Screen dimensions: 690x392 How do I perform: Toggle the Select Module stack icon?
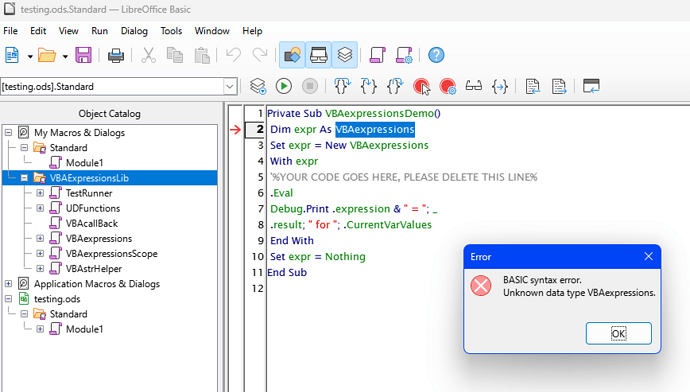point(345,55)
